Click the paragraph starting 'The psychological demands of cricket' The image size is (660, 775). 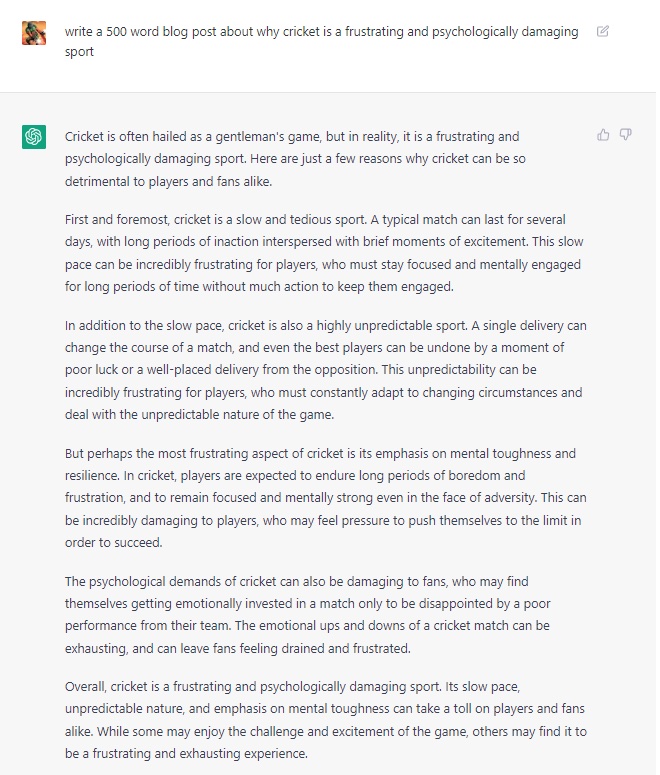(308, 615)
